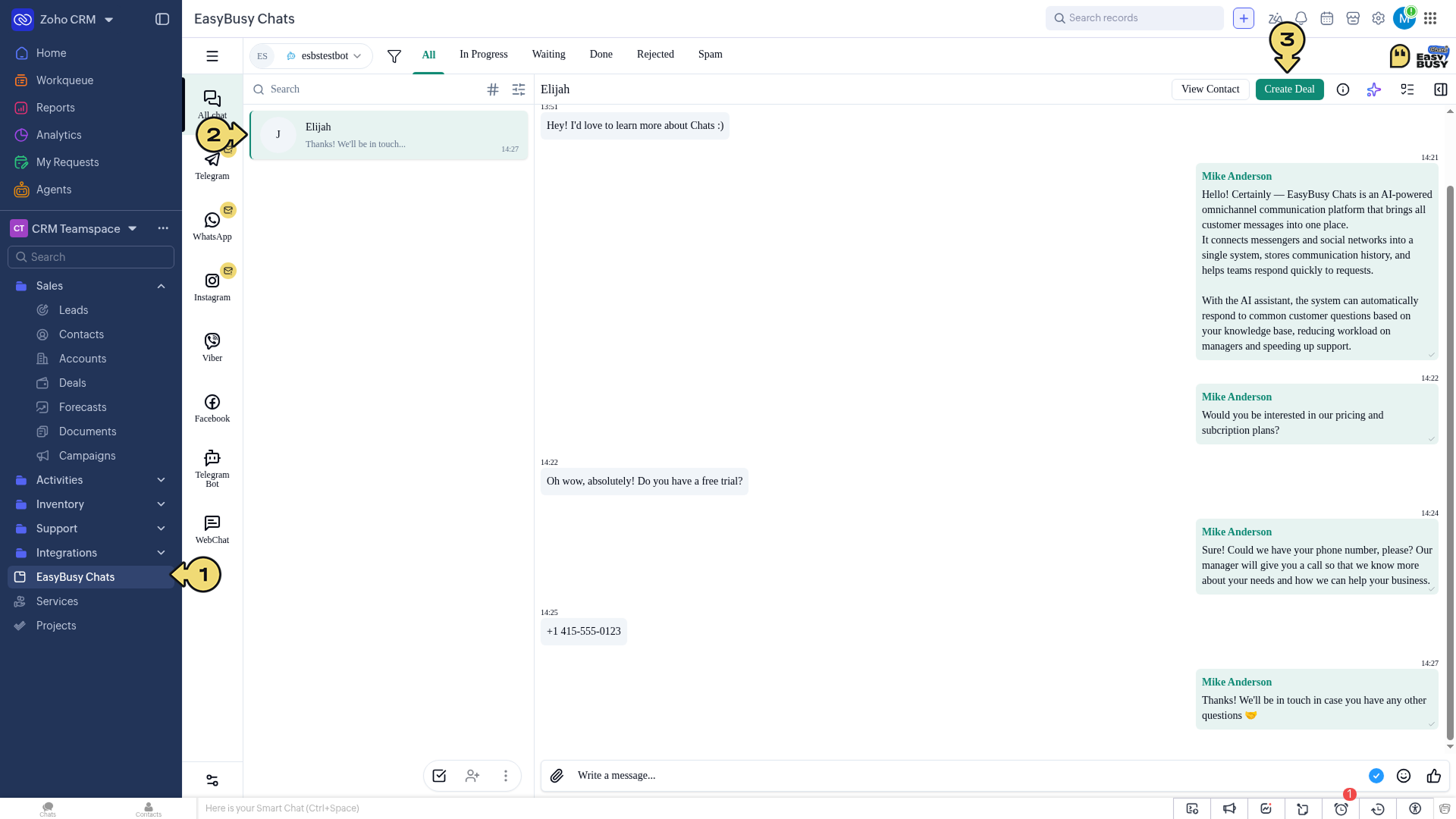Click the mark-done checkbox icon
The image size is (1456, 819).
click(x=439, y=776)
